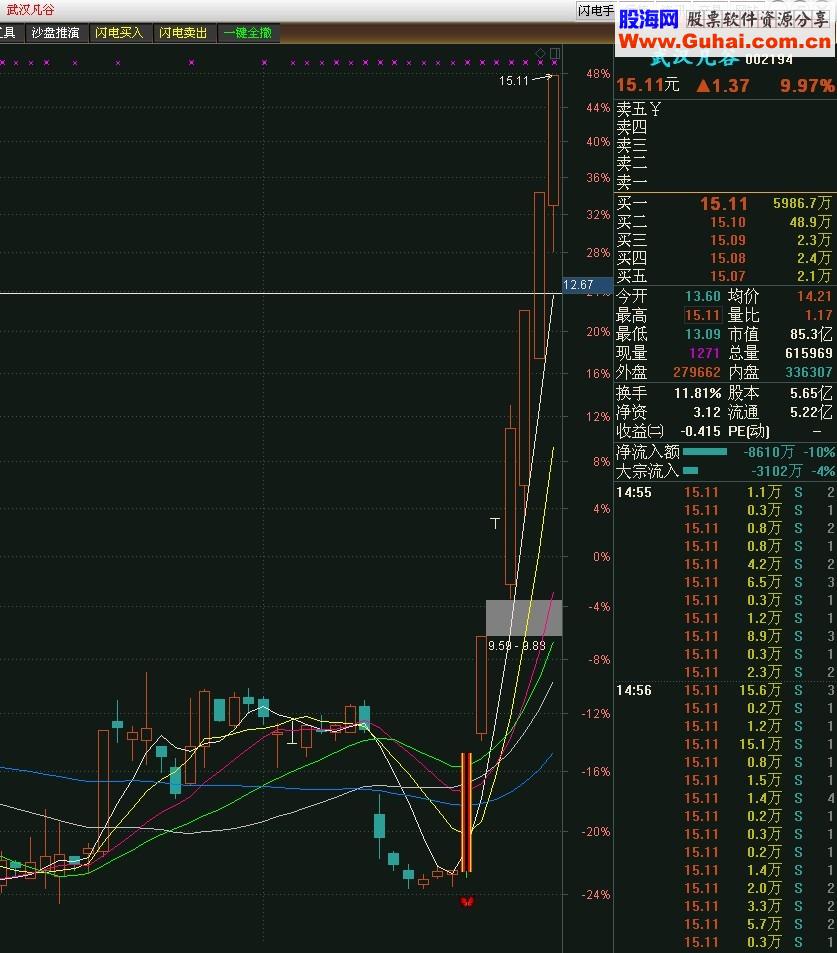Select the 买一 15.11 bid row
The height and width of the screenshot is (953, 837).
(x=725, y=204)
